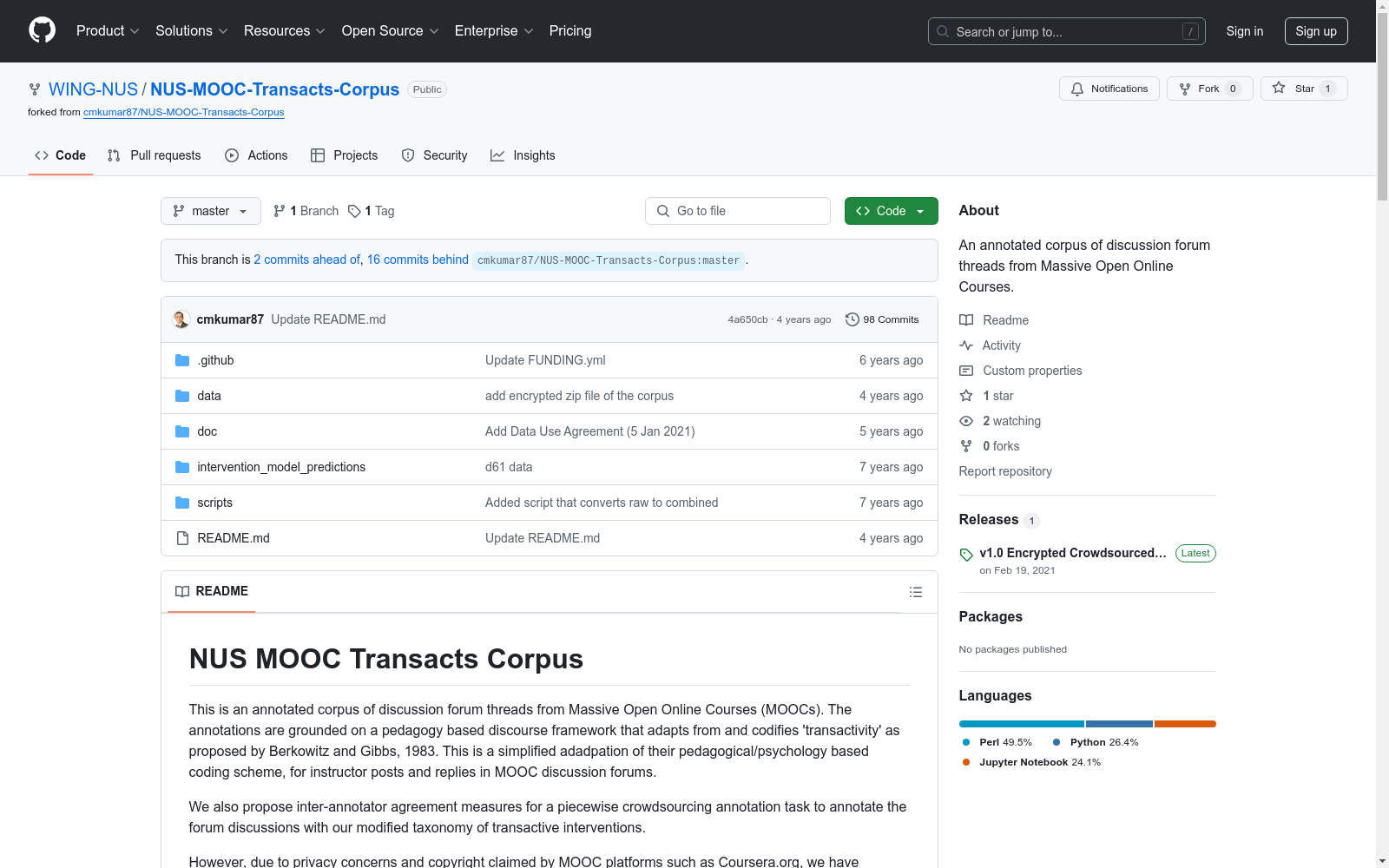The width and height of the screenshot is (1389, 868).
Task: Expand the Enterprise menu
Action: coord(494,31)
